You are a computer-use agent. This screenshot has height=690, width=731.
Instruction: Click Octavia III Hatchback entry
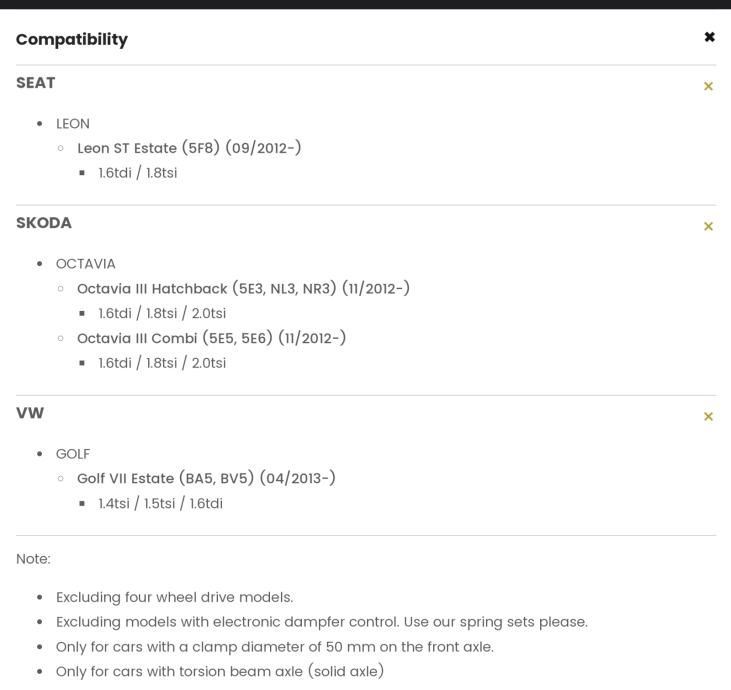243,288
